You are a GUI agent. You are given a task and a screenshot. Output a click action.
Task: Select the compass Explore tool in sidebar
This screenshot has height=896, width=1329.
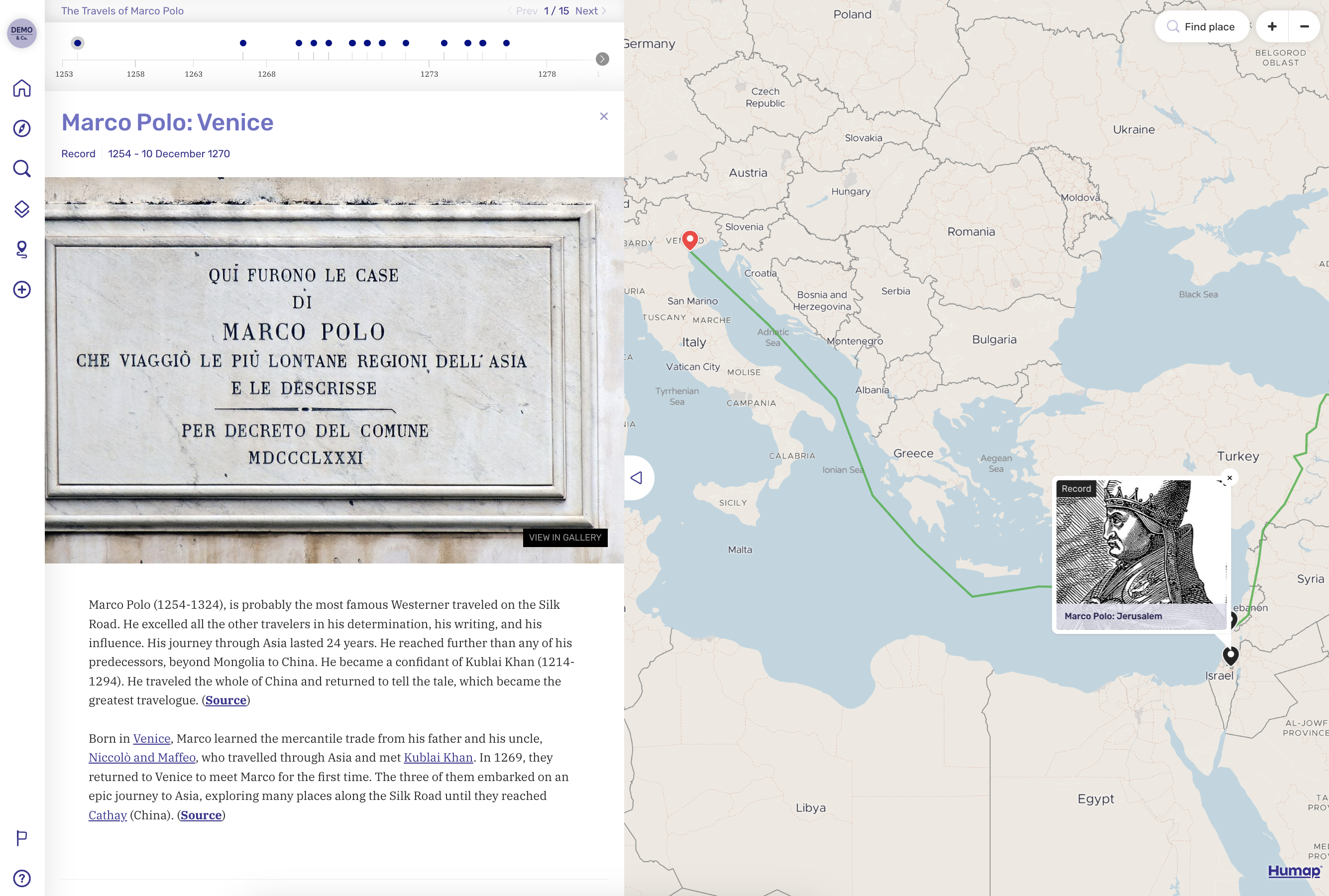pos(21,128)
